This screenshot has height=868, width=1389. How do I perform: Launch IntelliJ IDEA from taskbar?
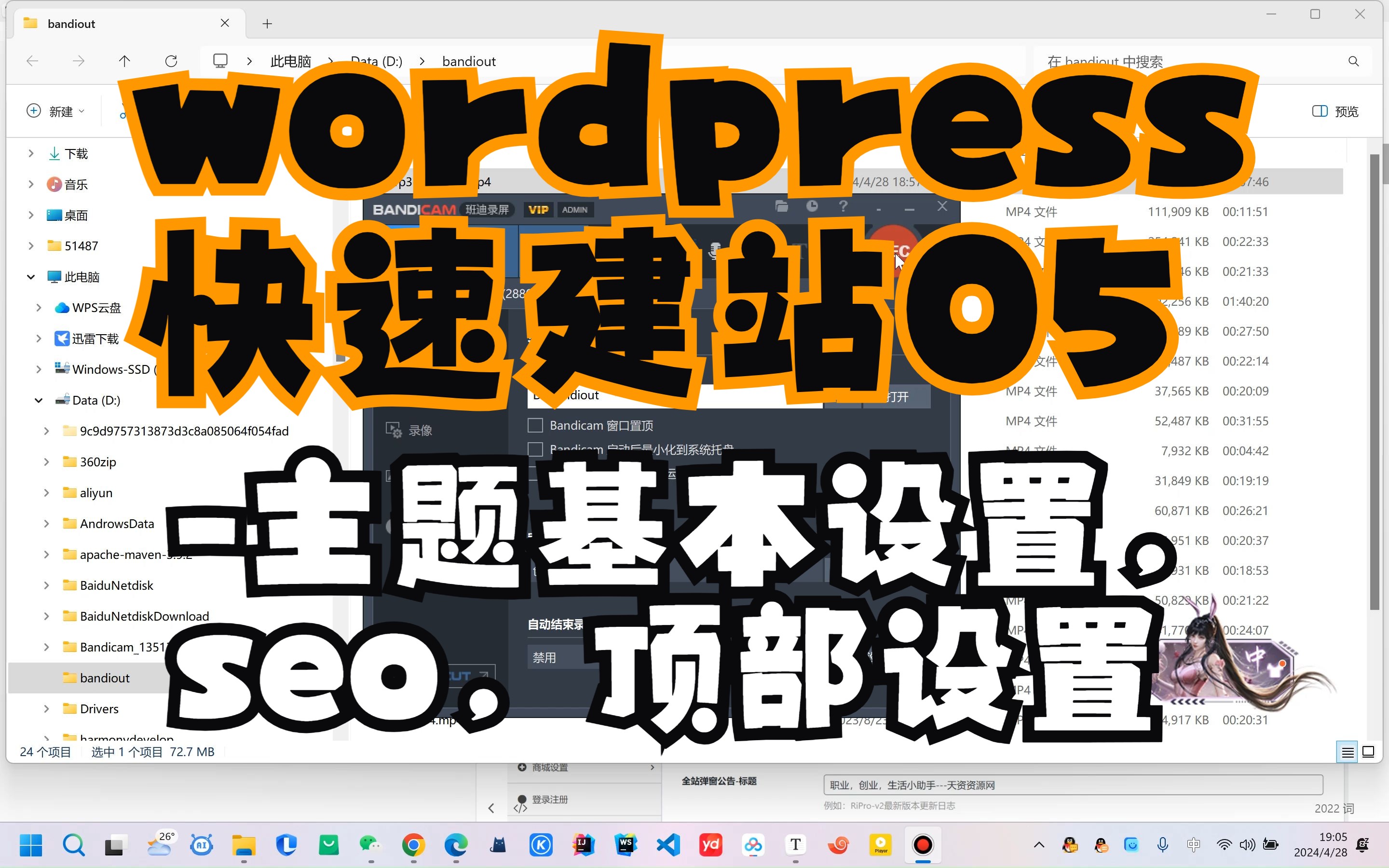point(583,845)
